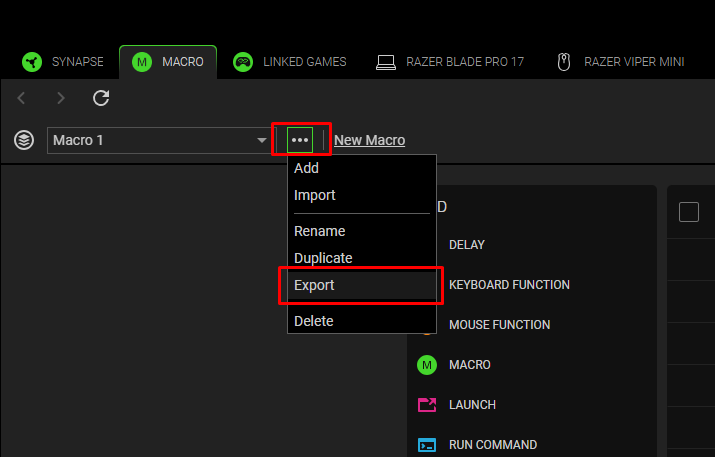Screen dimensions: 715x457
Task: Open the three-dots macro options button
Action: coord(299,140)
